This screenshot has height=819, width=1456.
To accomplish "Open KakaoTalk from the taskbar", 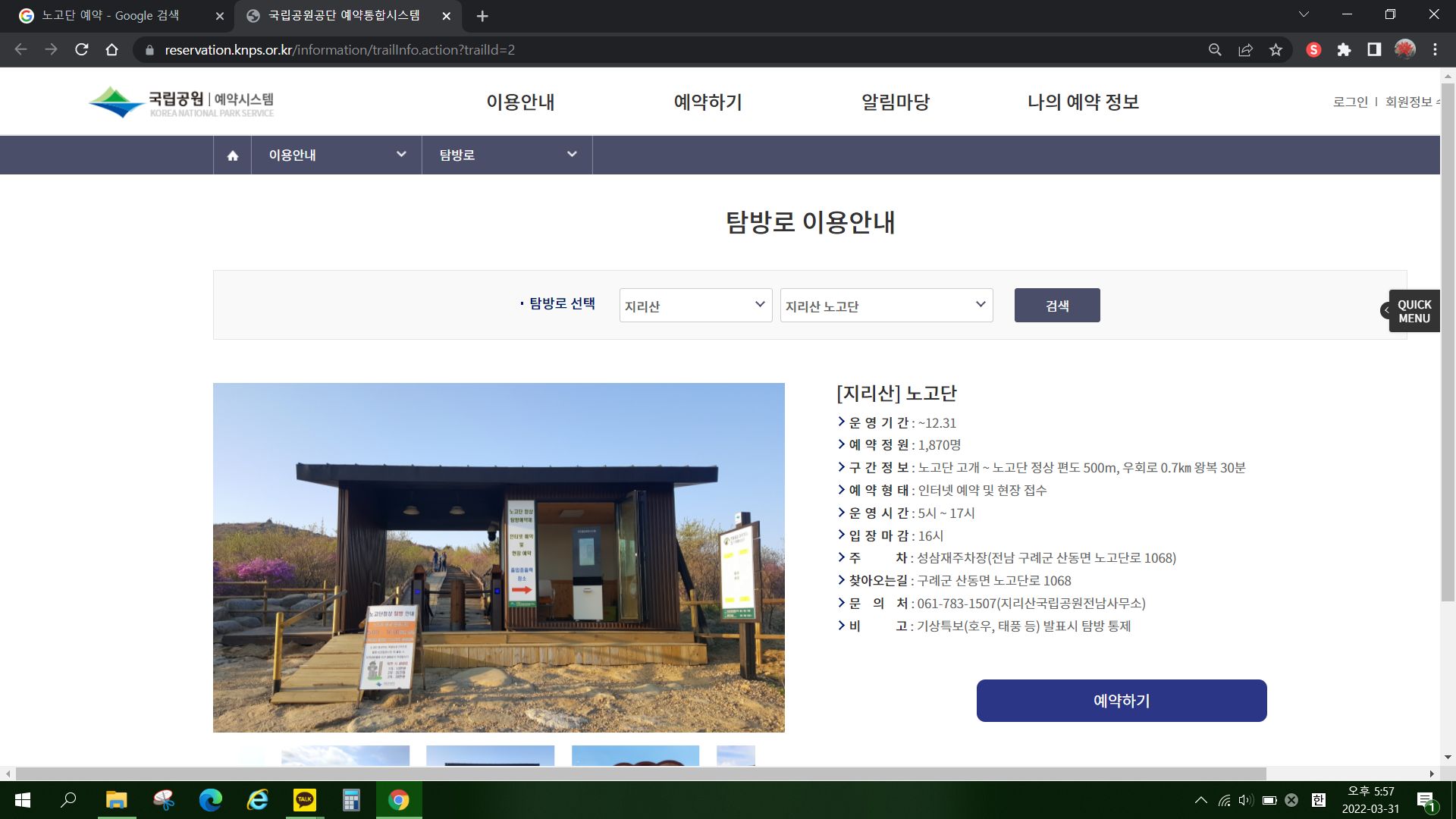I will coord(305,799).
